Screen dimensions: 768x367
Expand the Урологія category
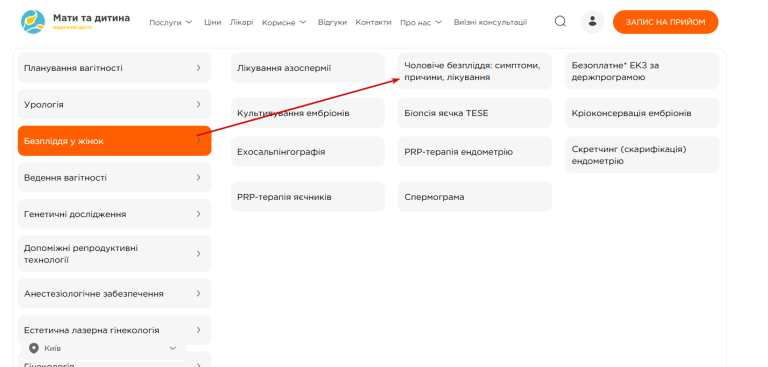115,104
